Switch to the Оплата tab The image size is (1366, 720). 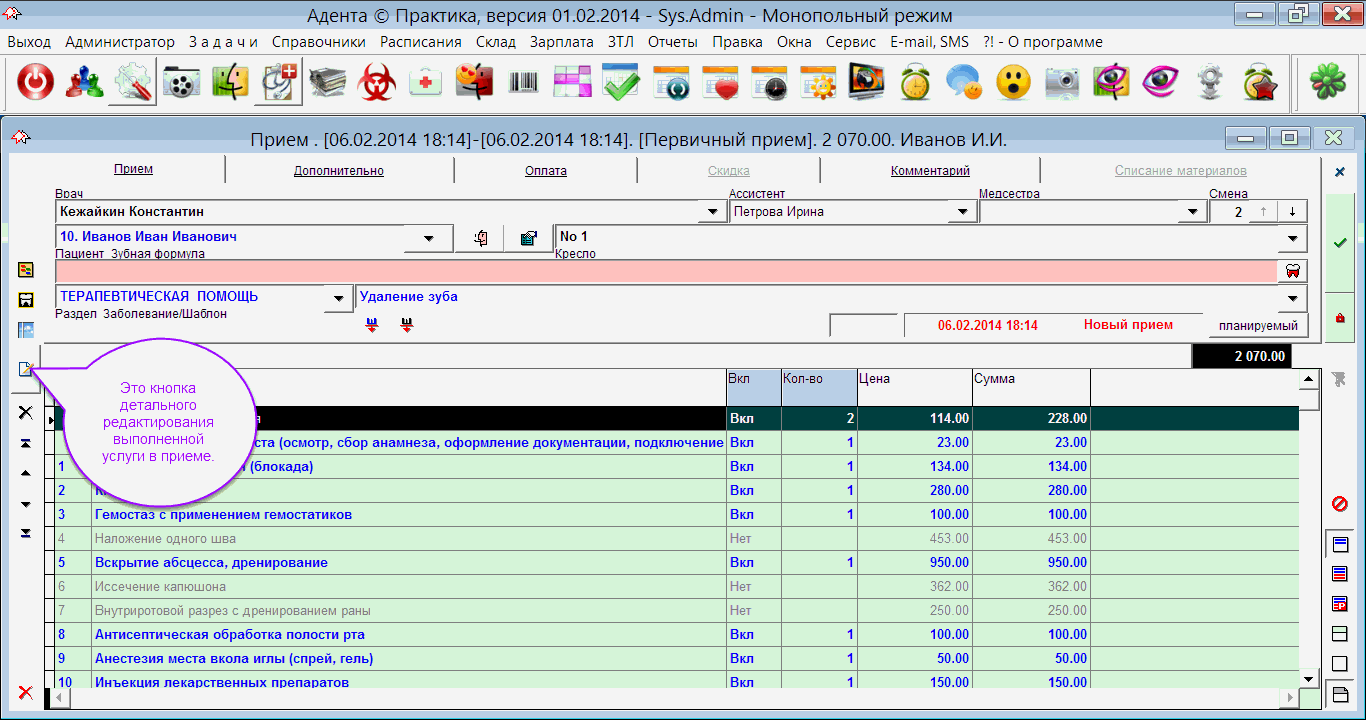tap(546, 171)
